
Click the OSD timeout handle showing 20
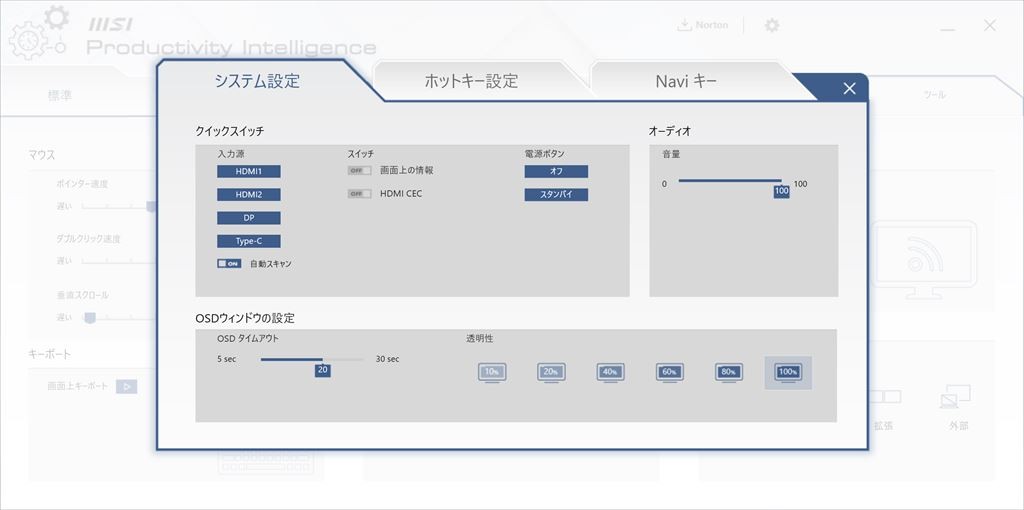pyautogui.click(x=323, y=370)
